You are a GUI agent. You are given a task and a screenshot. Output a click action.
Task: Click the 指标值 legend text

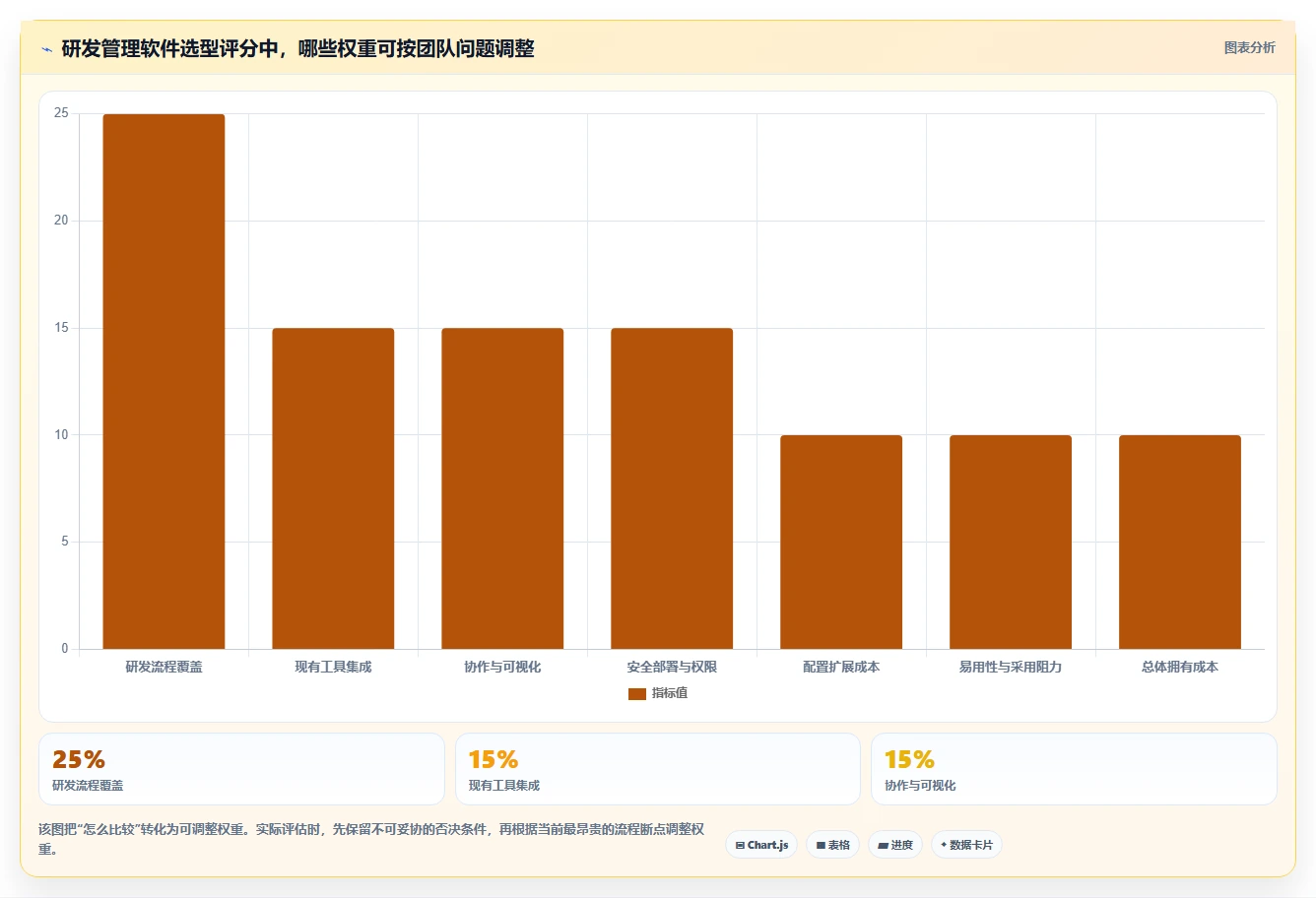tap(670, 693)
